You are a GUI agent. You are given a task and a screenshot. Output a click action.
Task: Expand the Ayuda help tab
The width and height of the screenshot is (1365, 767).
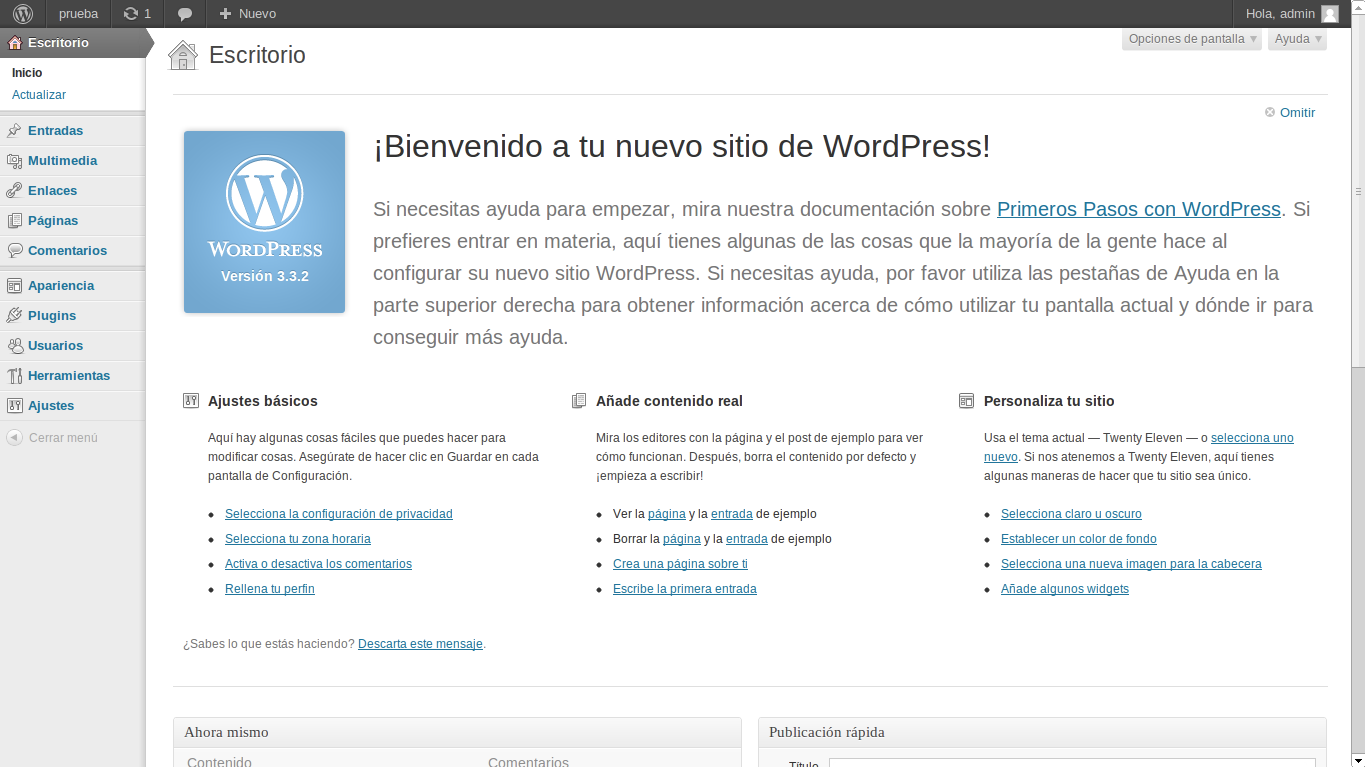(x=1298, y=39)
